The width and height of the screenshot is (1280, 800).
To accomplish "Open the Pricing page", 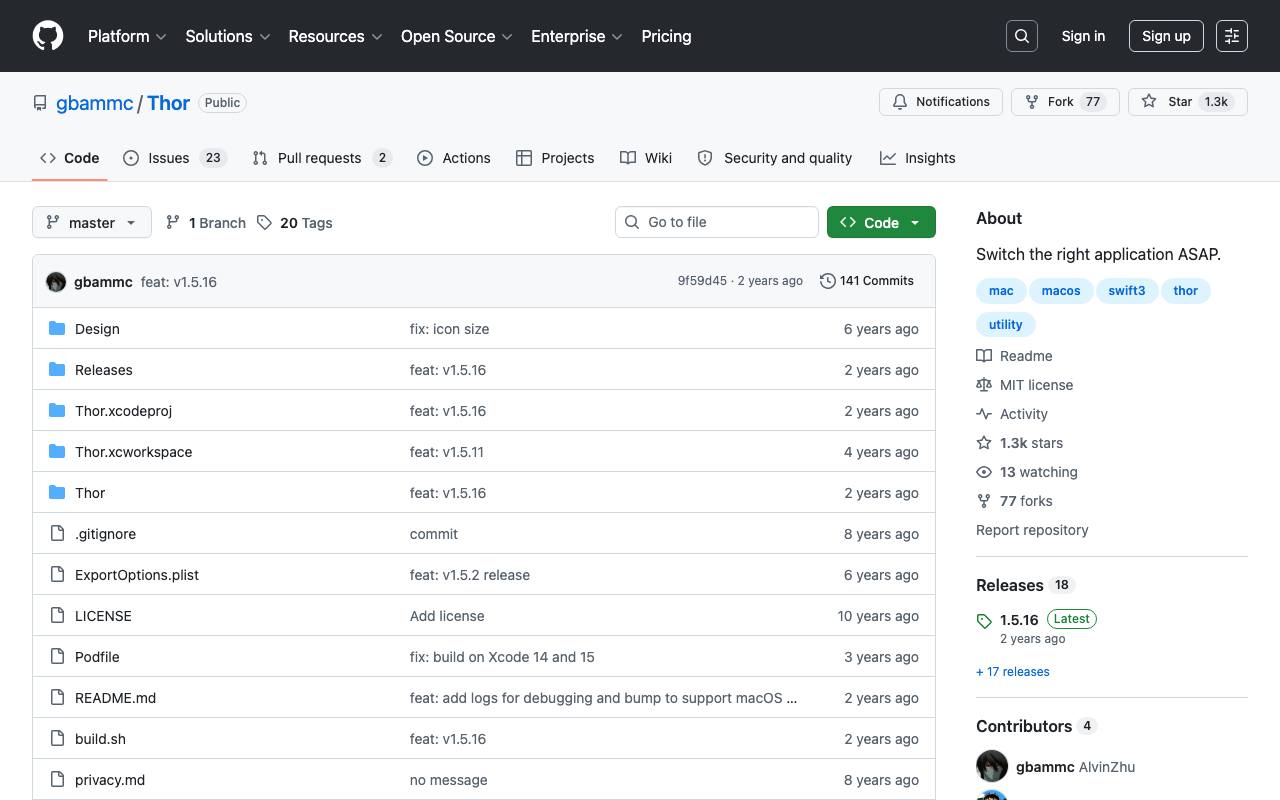I will [666, 36].
